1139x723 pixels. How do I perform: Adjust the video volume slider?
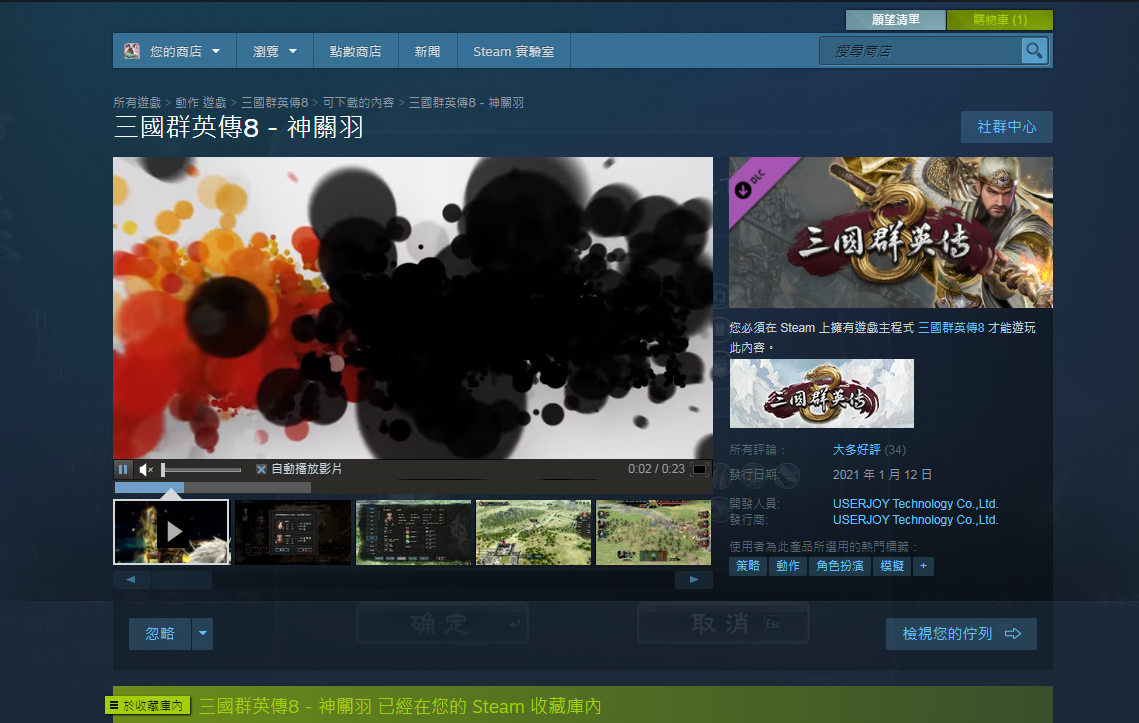(x=201, y=469)
